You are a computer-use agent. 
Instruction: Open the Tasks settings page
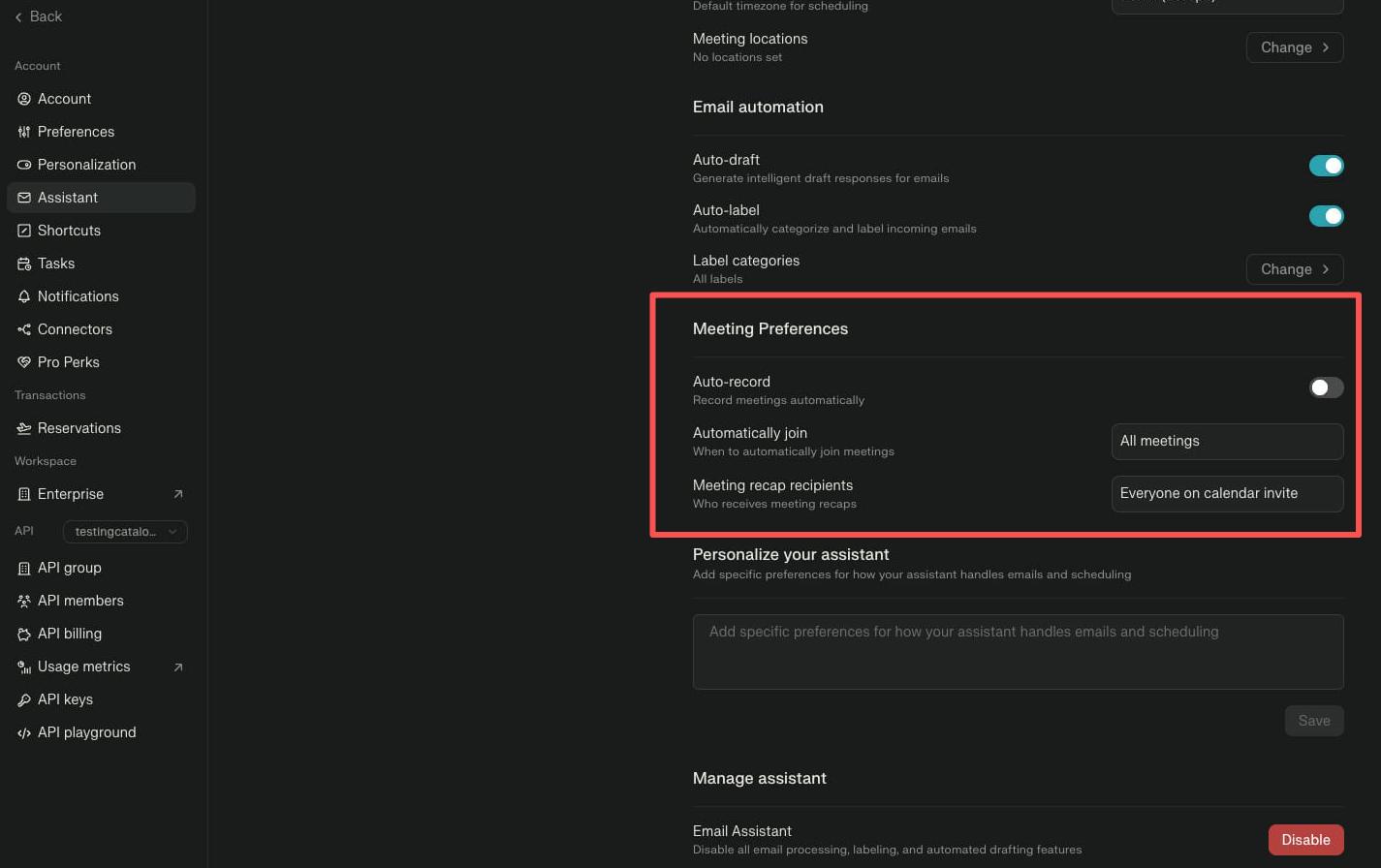point(56,263)
